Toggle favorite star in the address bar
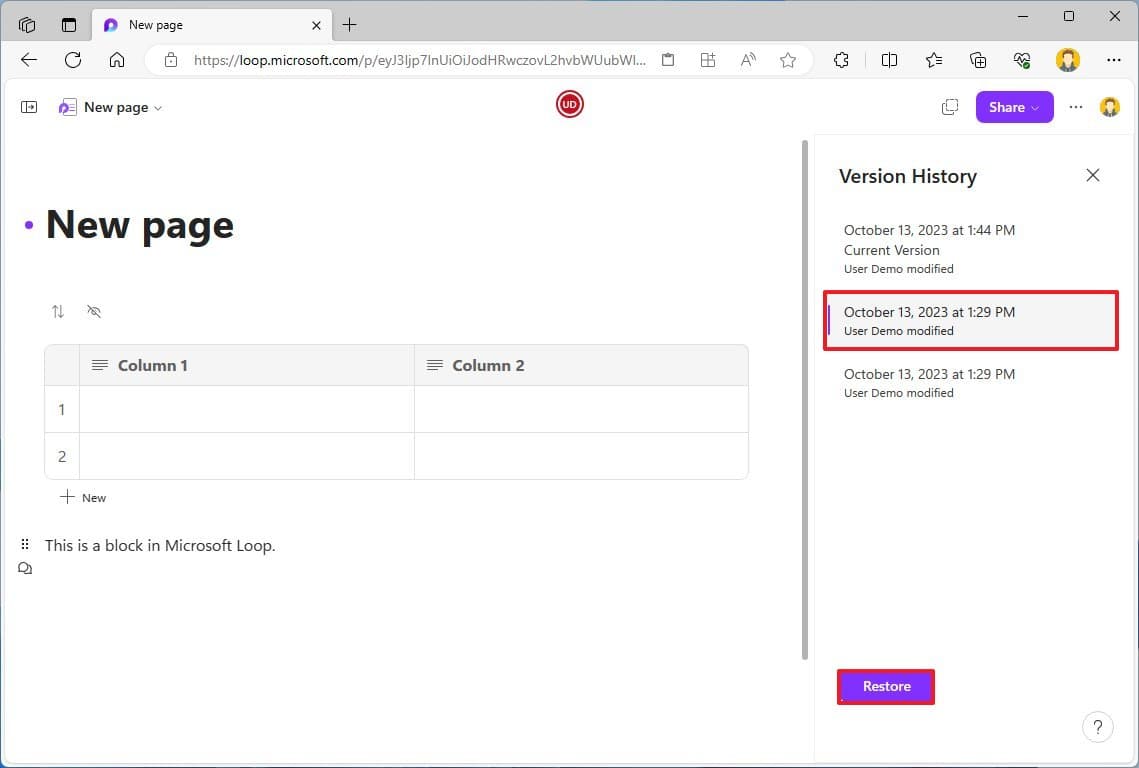Screen dimensions: 1139x768 tap(788, 60)
